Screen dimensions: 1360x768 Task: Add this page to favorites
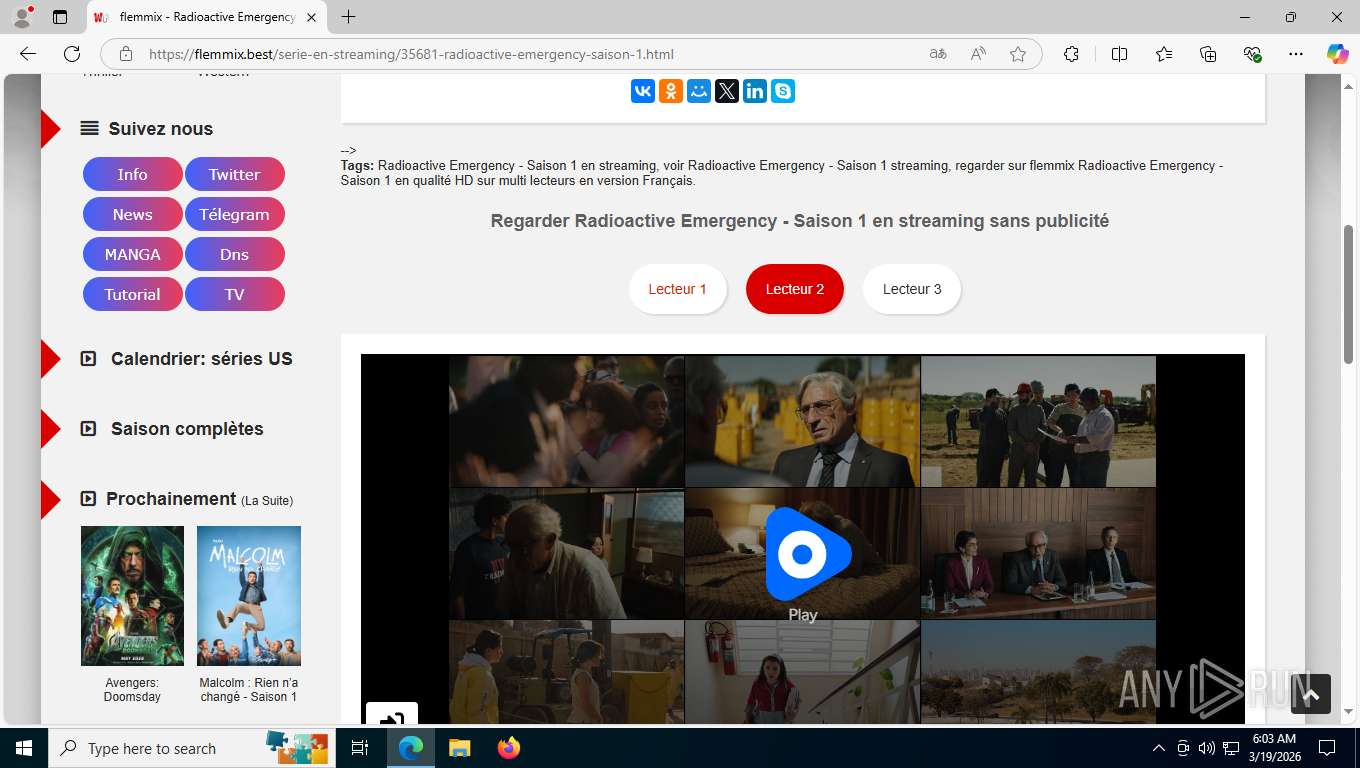coord(1018,54)
